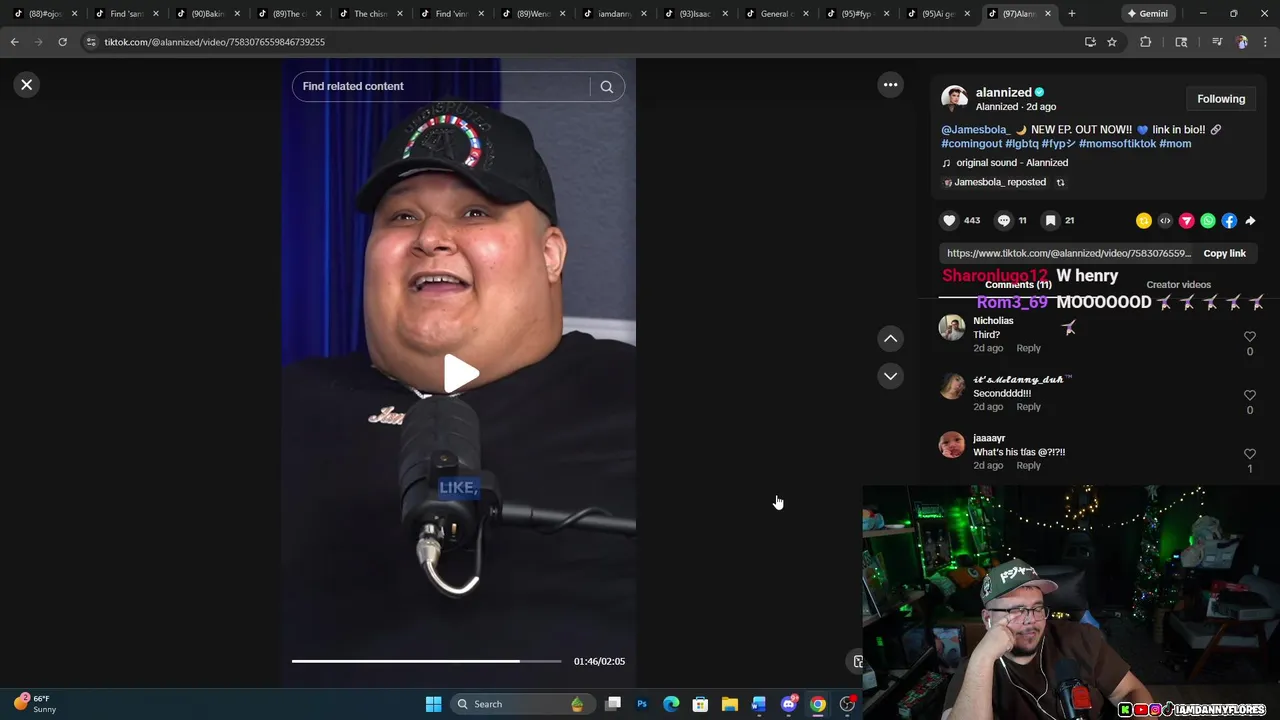Screen dimensions: 1280x720
Task: Open a new browser tab
Action: click(1071, 14)
